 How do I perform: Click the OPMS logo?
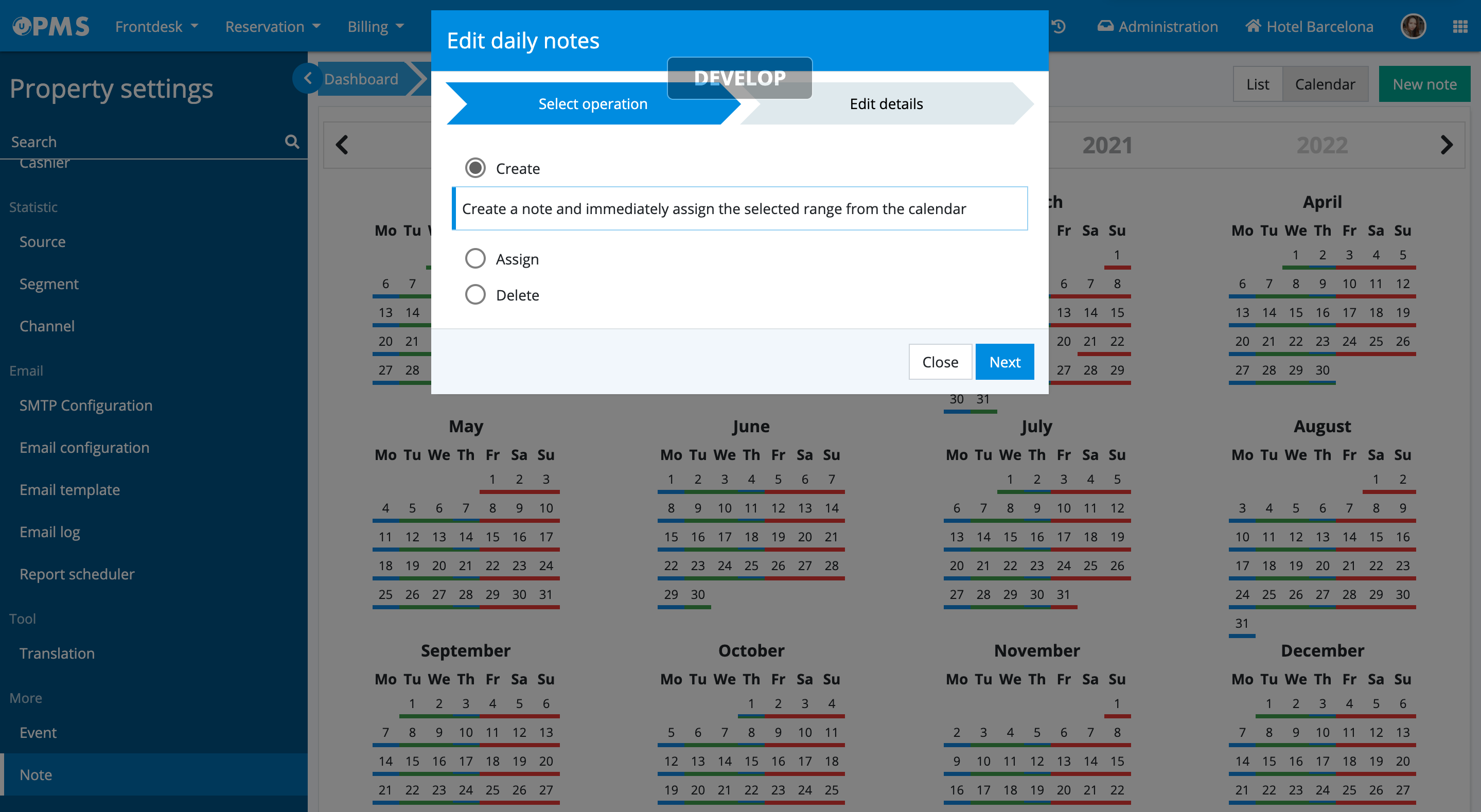click(52, 26)
